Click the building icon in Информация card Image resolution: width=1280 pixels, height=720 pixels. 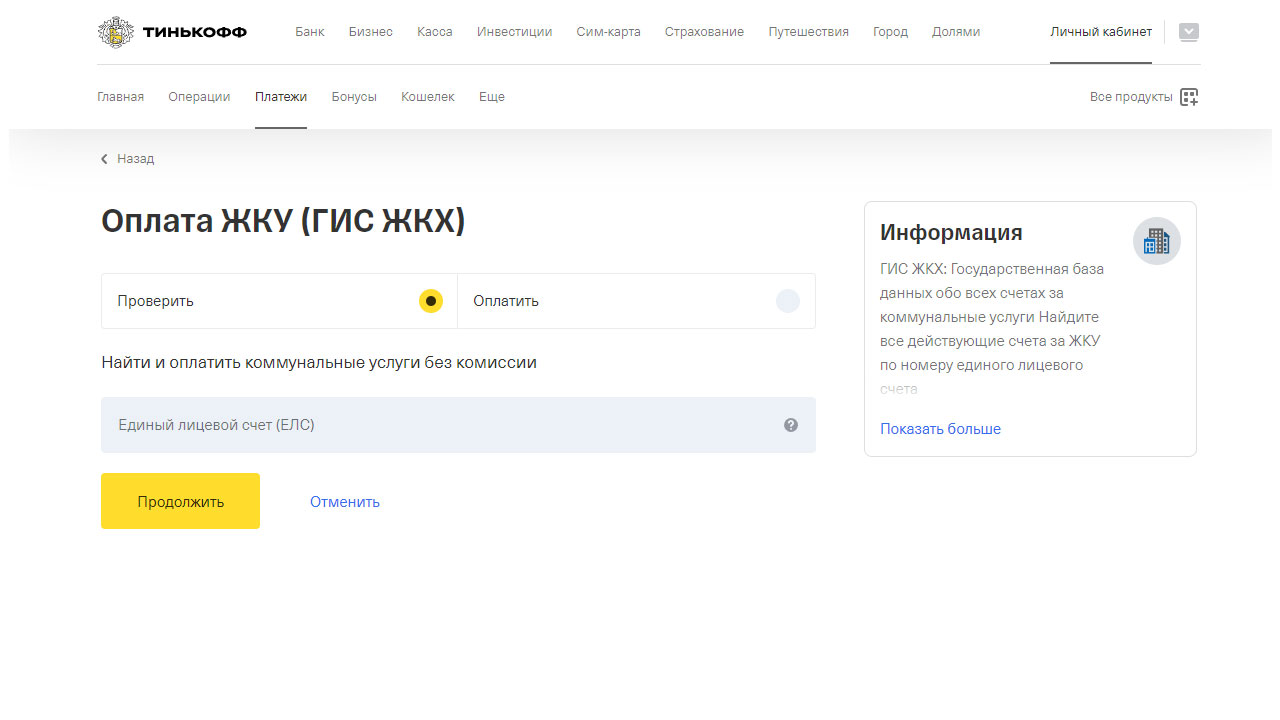coord(1156,241)
